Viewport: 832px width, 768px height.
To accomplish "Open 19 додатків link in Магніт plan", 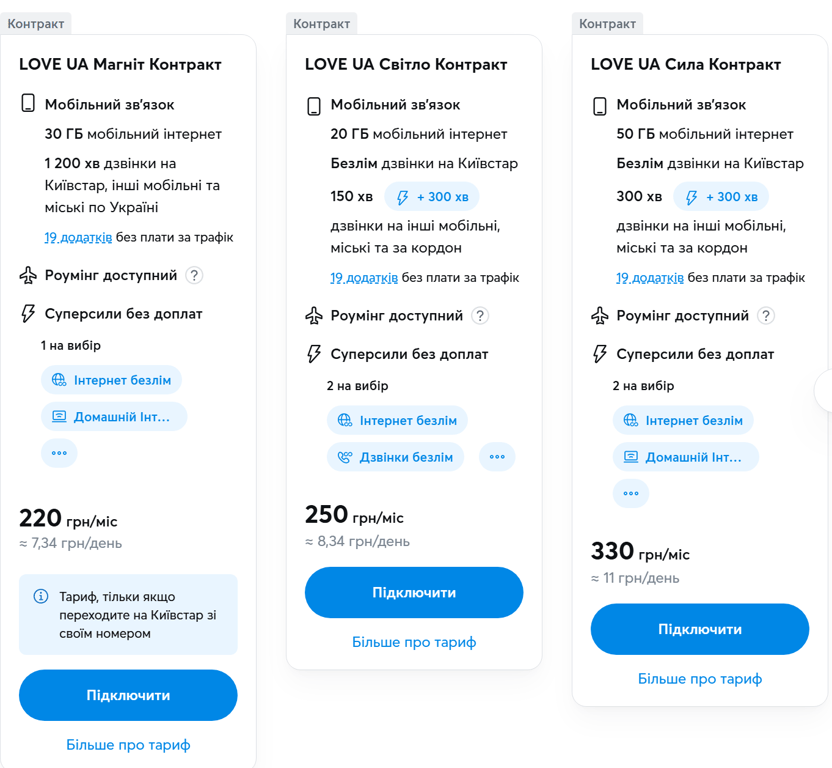I will 78,237.
